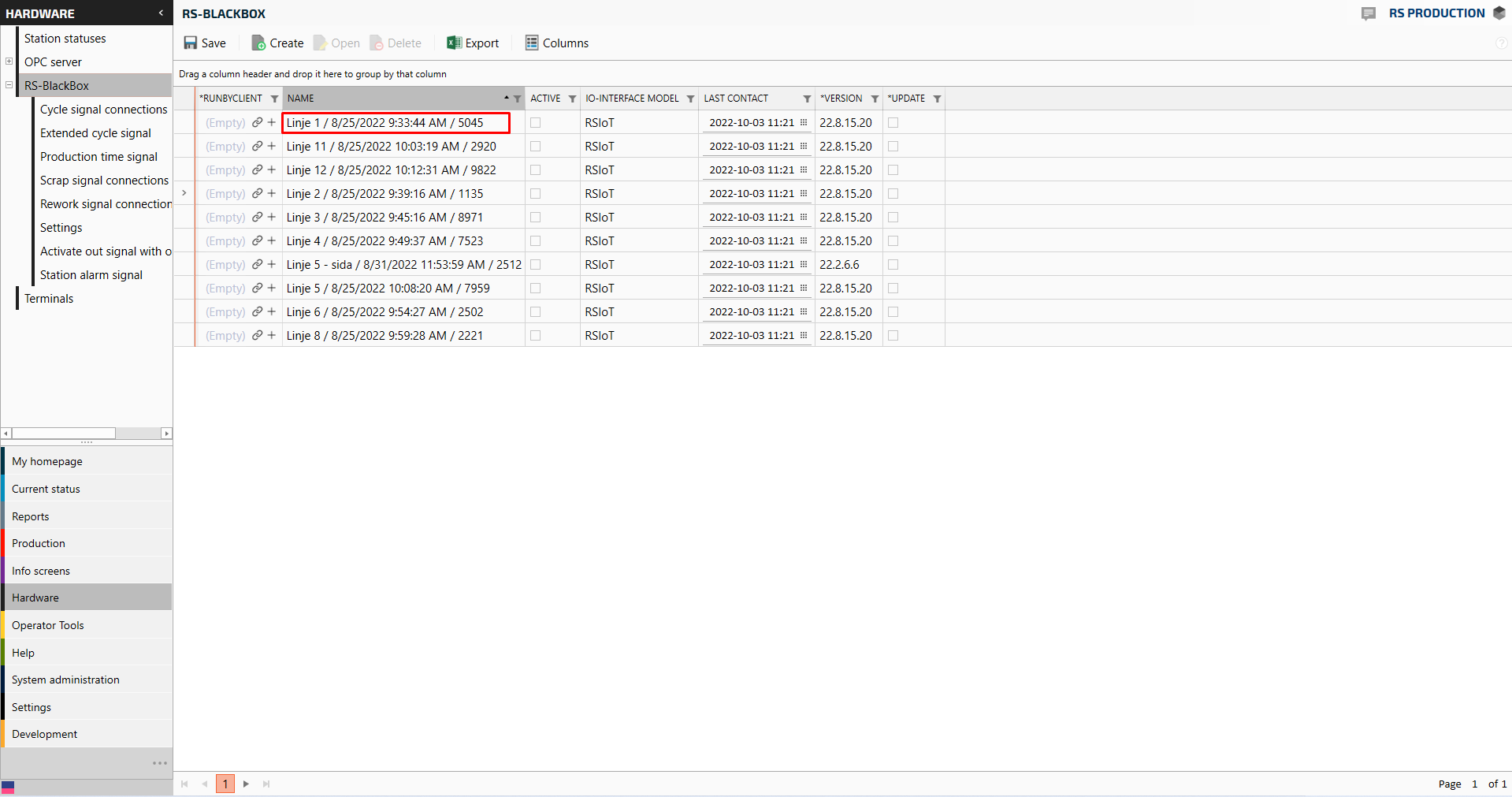The width and height of the screenshot is (1512, 797).
Task: Click the Save disk icon in toolbar
Action: point(191,43)
